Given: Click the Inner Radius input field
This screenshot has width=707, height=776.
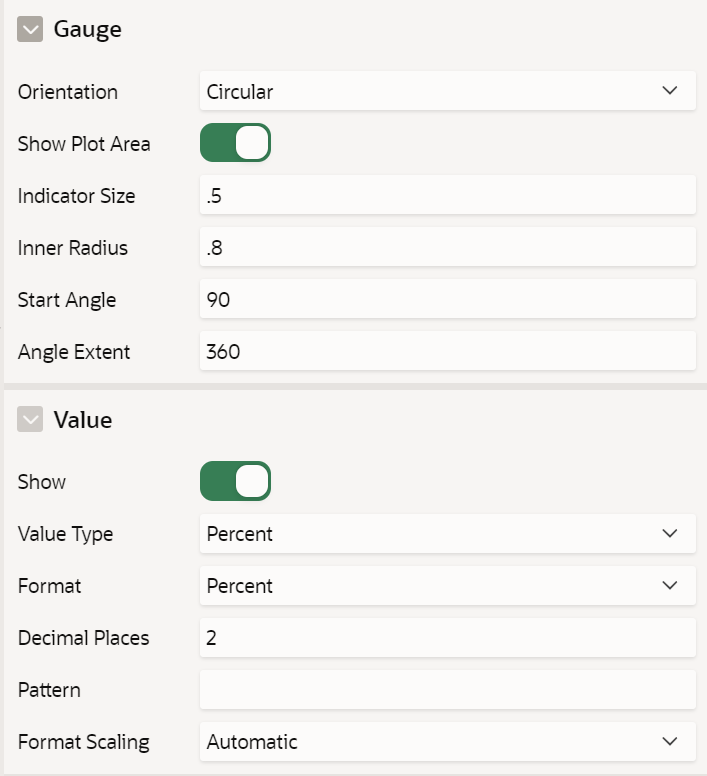Looking at the screenshot, I should coord(447,248).
